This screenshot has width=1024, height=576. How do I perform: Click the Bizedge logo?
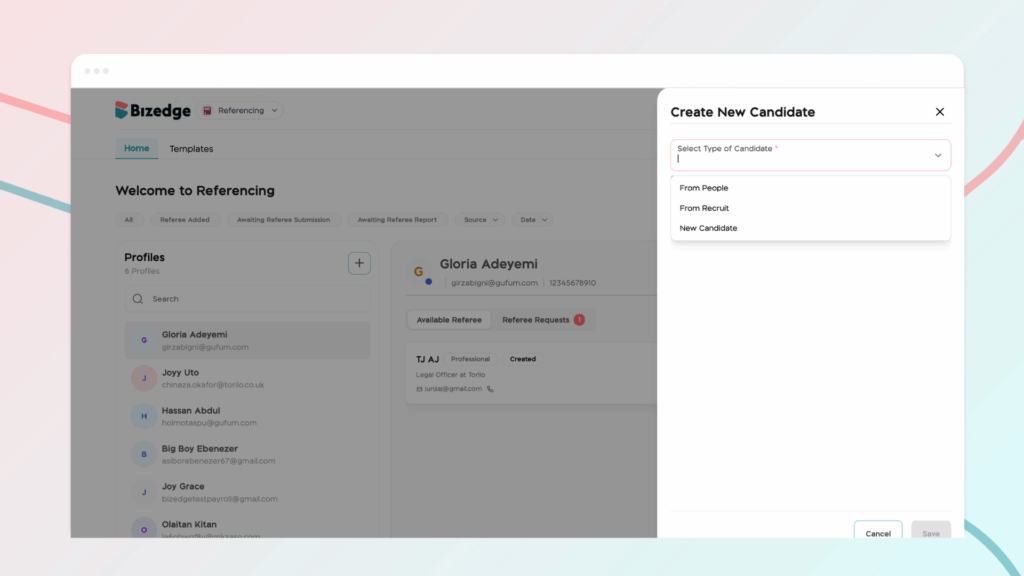point(153,110)
